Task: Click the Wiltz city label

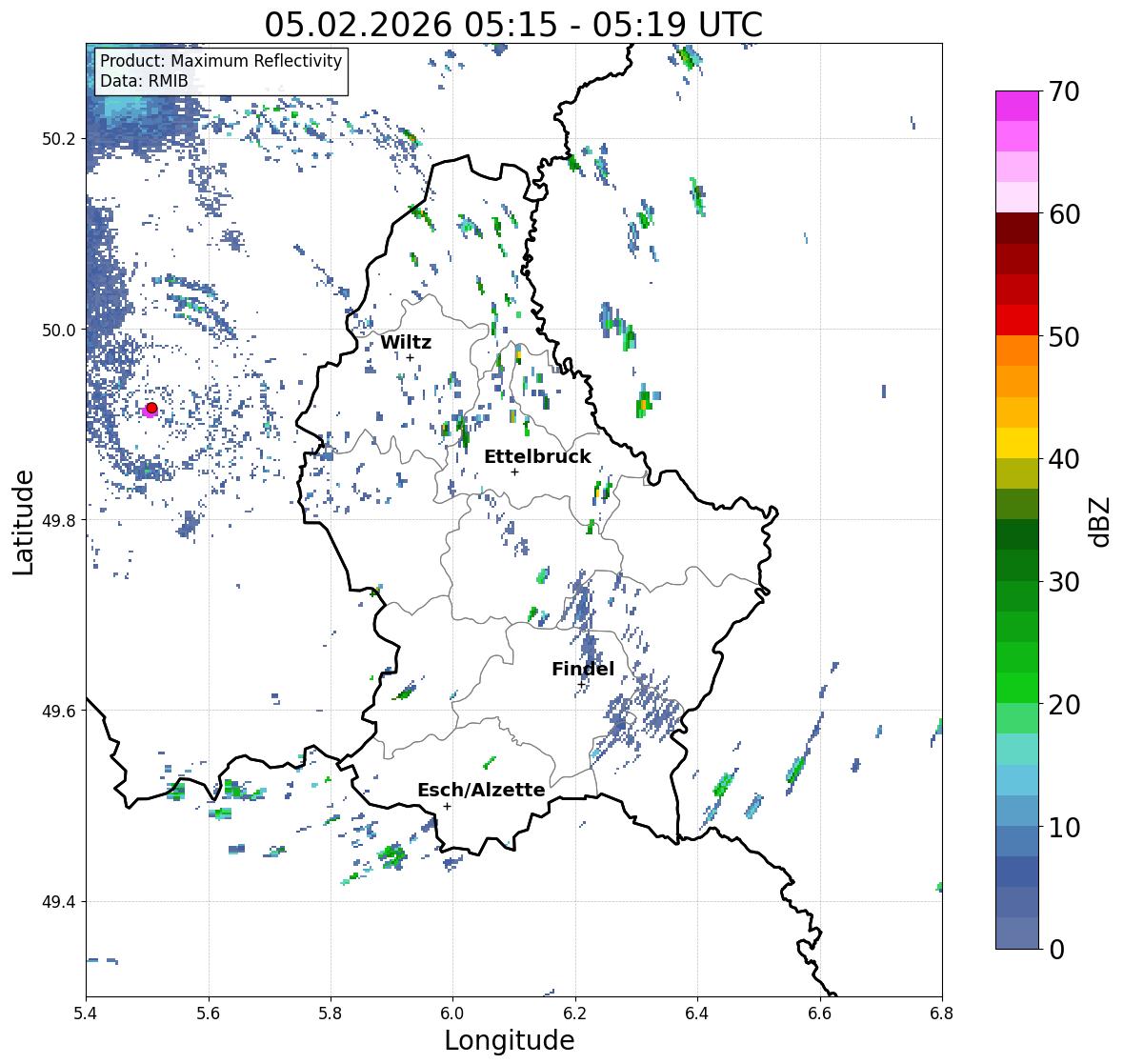Action: point(406,342)
